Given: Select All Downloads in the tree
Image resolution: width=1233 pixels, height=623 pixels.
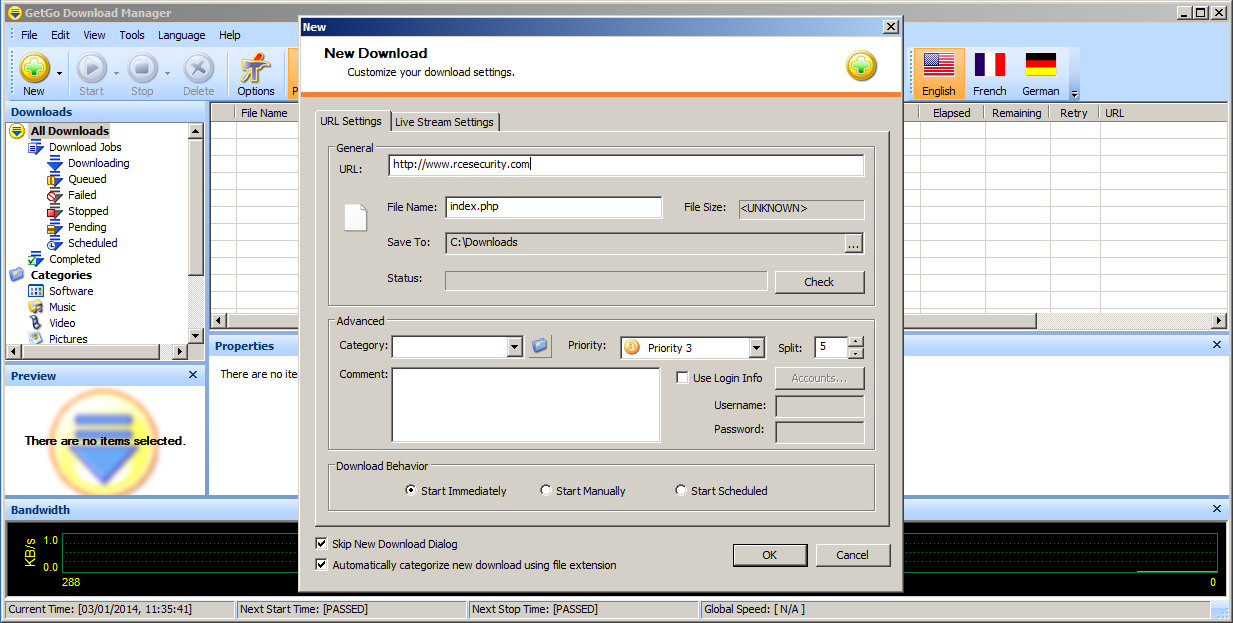Looking at the screenshot, I should tap(70, 131).
